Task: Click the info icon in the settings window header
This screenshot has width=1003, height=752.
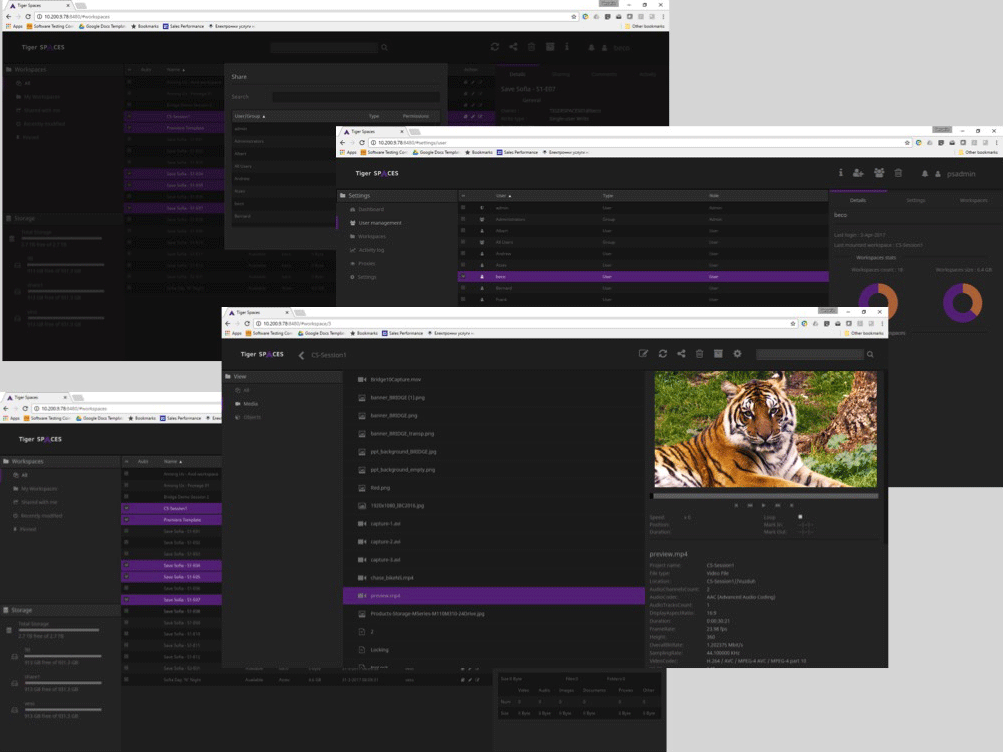Action: coord(841,173)
